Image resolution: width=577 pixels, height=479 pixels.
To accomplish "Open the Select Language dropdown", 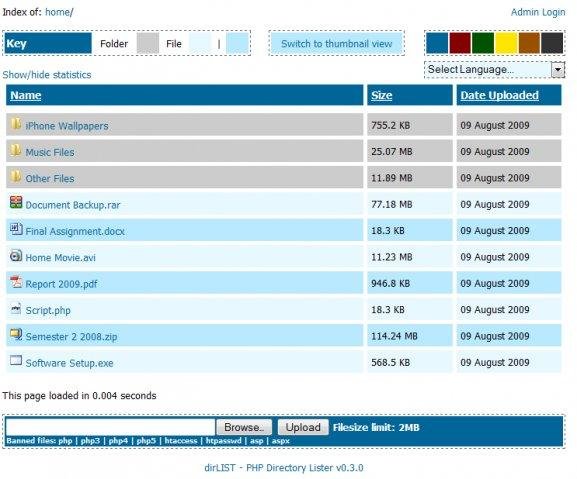I will [495, 70].
